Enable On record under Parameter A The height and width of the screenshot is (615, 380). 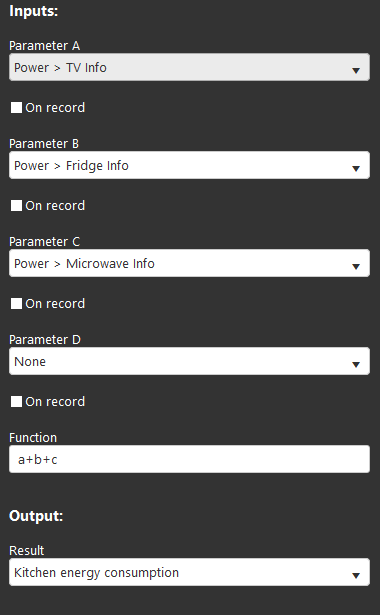pyautogui.click(x=16, y=107)
